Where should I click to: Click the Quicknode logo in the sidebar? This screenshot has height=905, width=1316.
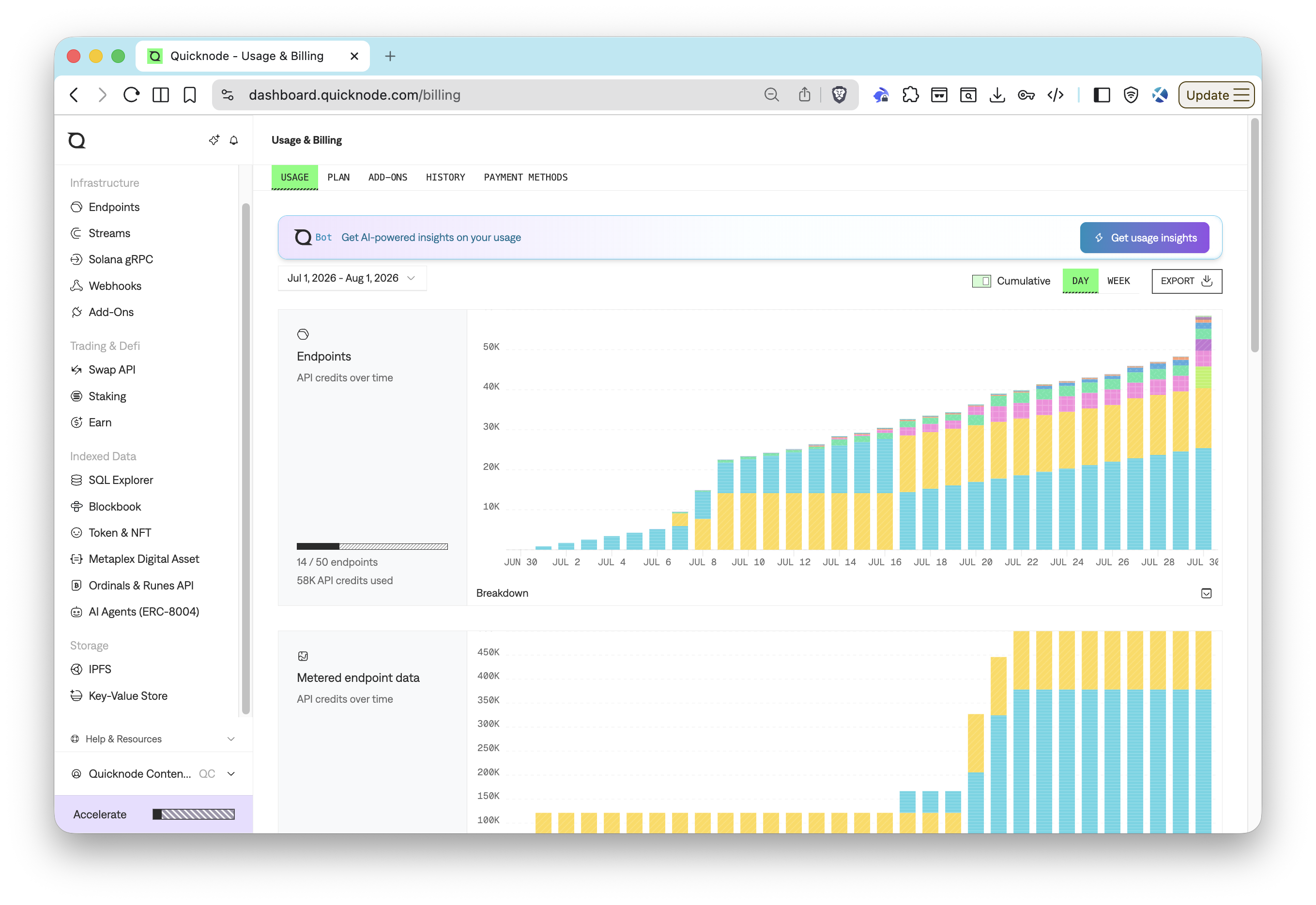pyautogui.click(x=77, y=140)
